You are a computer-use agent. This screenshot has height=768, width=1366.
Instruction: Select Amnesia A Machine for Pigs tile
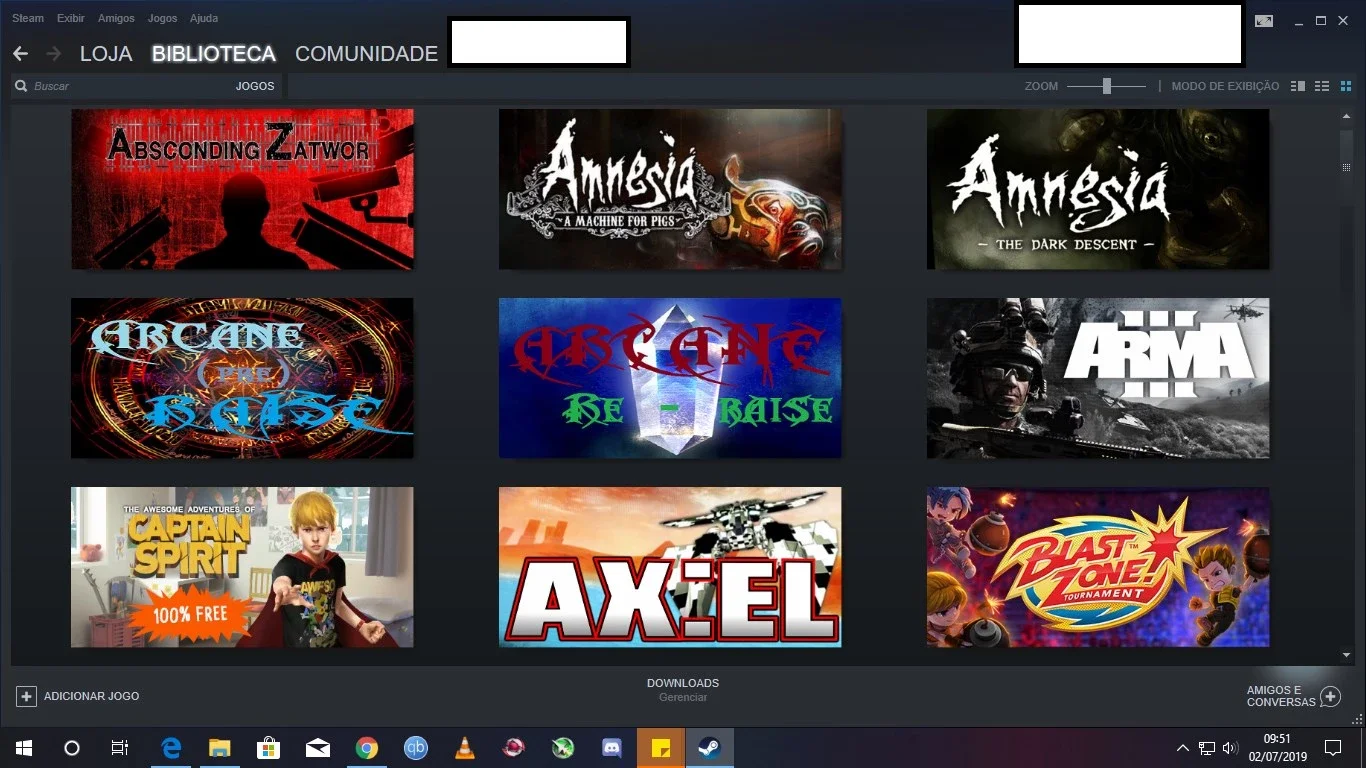(670, 189)
